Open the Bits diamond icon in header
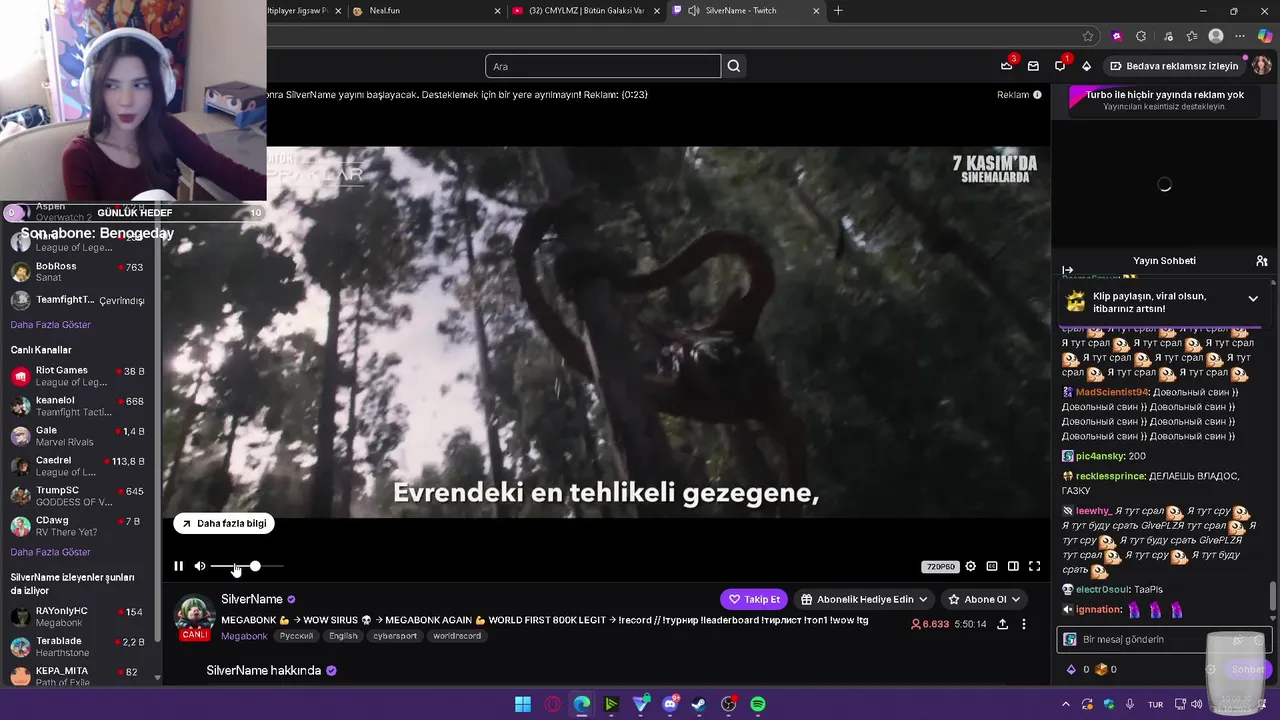This screenshot has height=720, width=1280. (x=1087, y=66)
